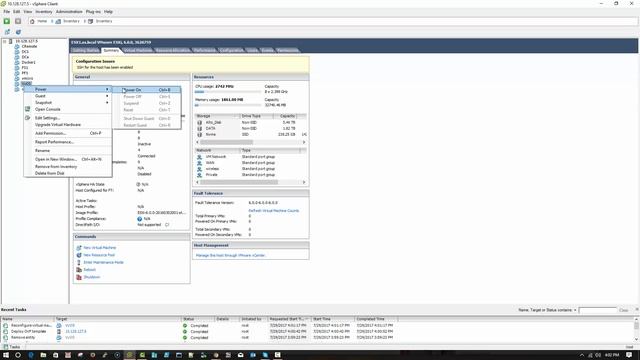
Task: Click right arrow of Storage list scrollbar
Action: [x=304, y=142]
